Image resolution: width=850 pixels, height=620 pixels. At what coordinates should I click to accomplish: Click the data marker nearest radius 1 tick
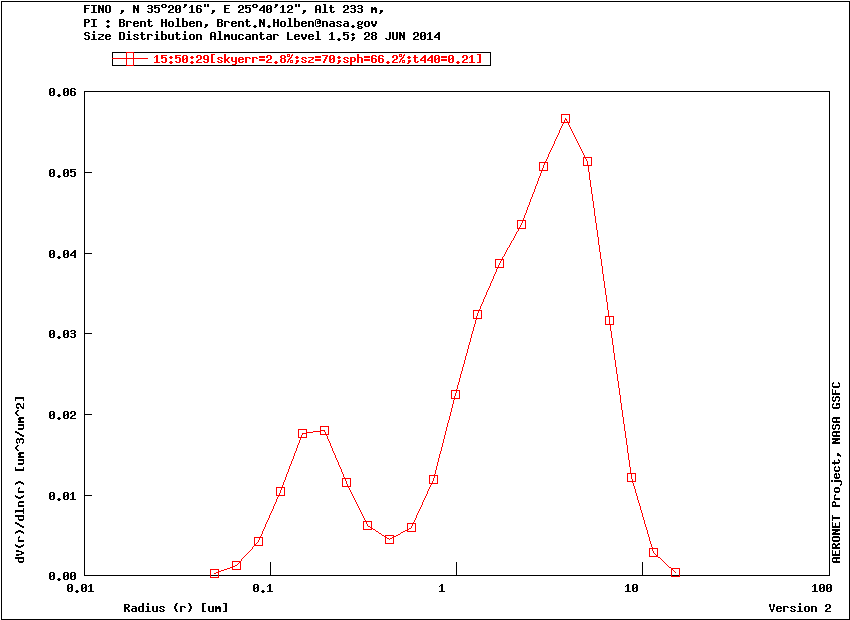tap(455, 395)
